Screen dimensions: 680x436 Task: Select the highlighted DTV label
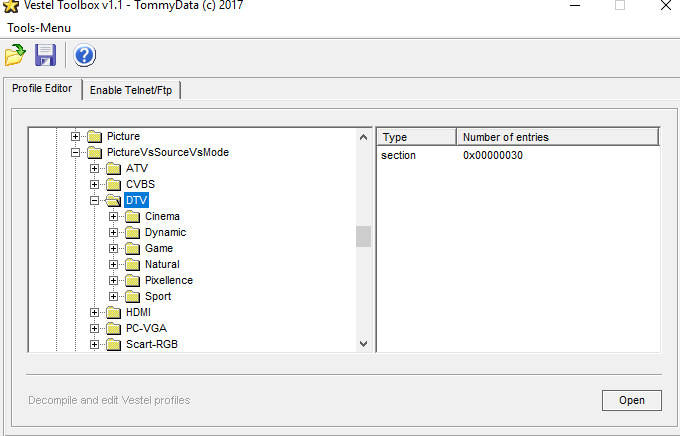click(x=137, y=200)
